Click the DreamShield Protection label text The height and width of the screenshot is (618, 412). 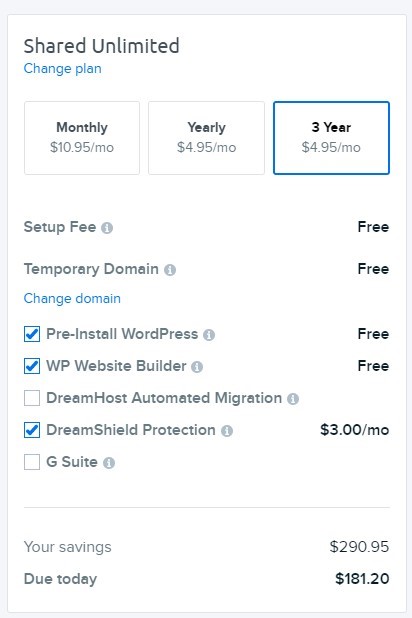click(x=130, y=430)
